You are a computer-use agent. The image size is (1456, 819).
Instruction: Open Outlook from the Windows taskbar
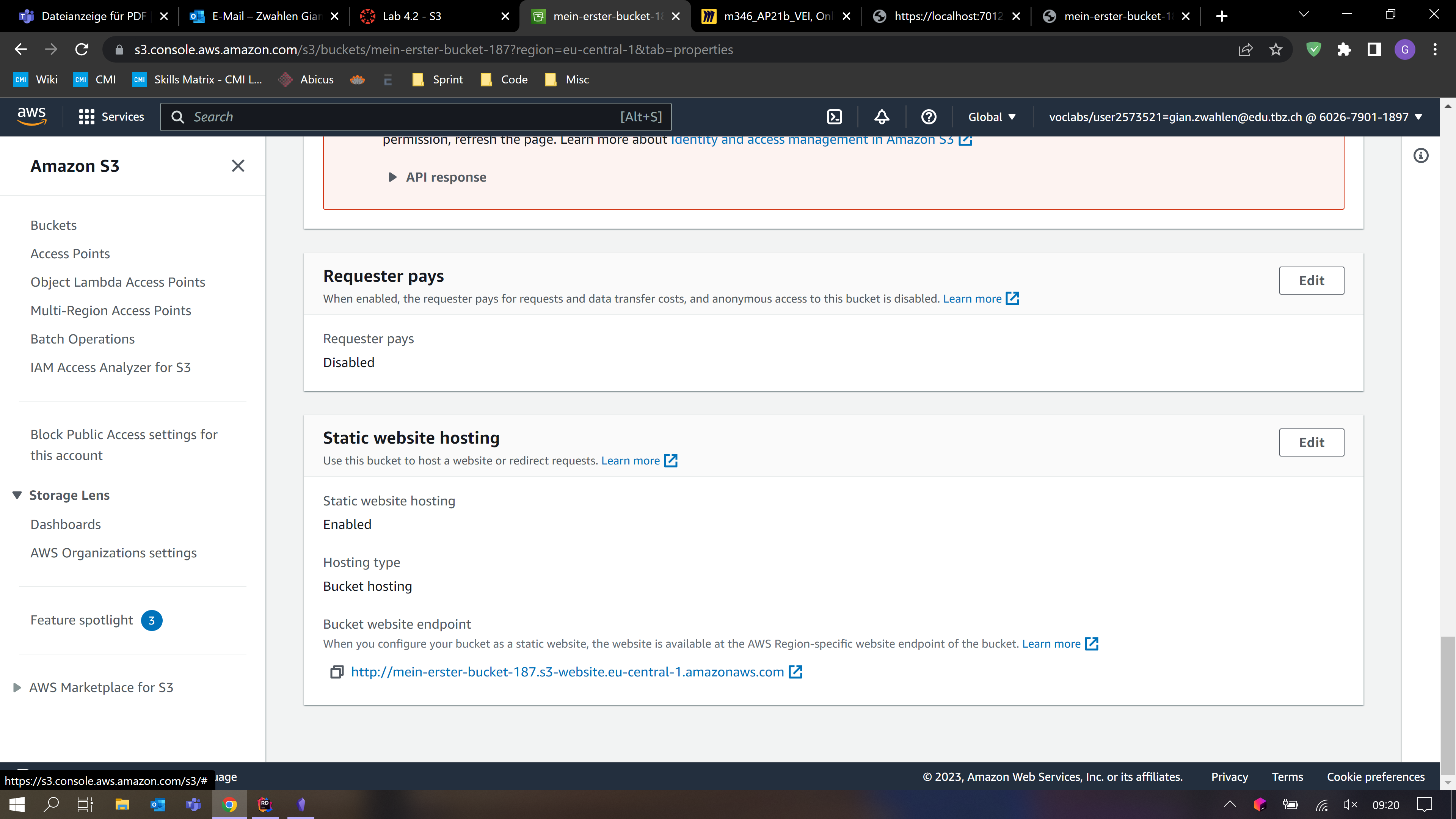(x=158, y=804)
